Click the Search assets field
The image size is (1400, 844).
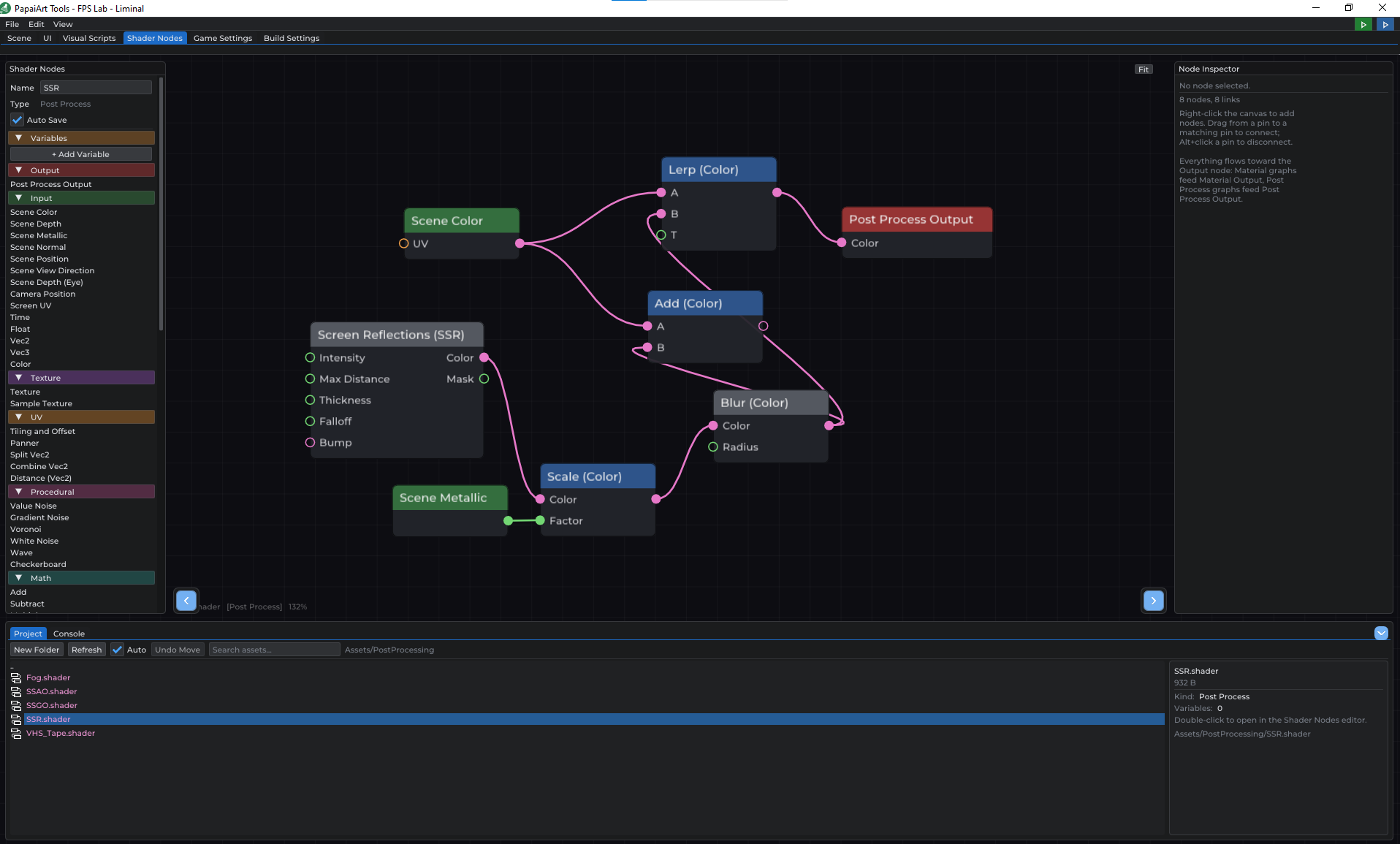pyautogui.click(x=274, y=650)
